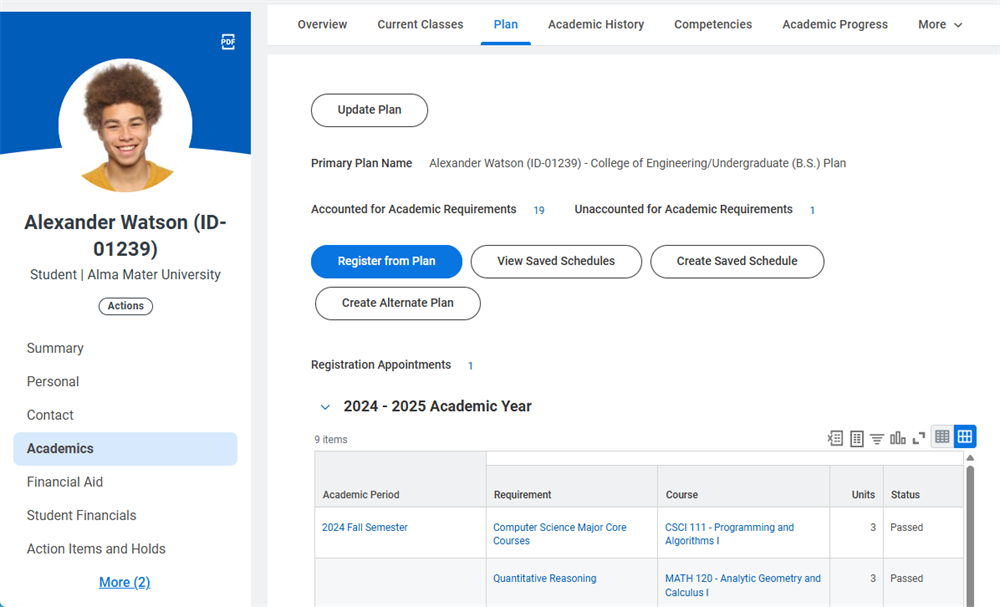The width and height of the screenshot is (1000, 607).
Task: Open the worksheet view icon
Action: coord(857,438)
